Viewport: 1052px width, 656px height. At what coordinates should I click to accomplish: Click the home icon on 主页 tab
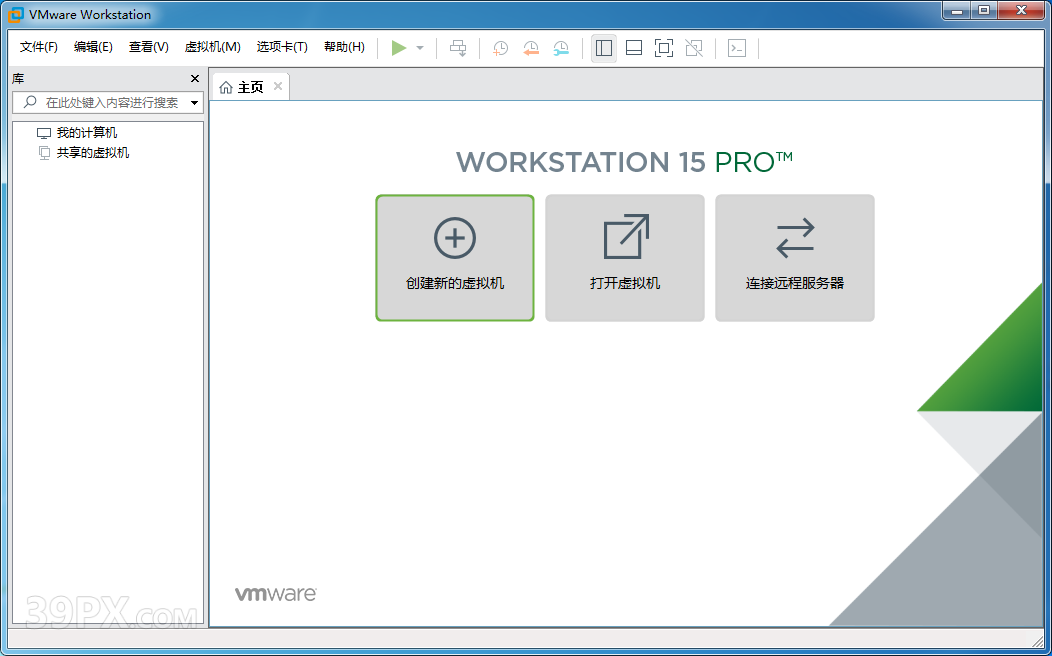226,87
